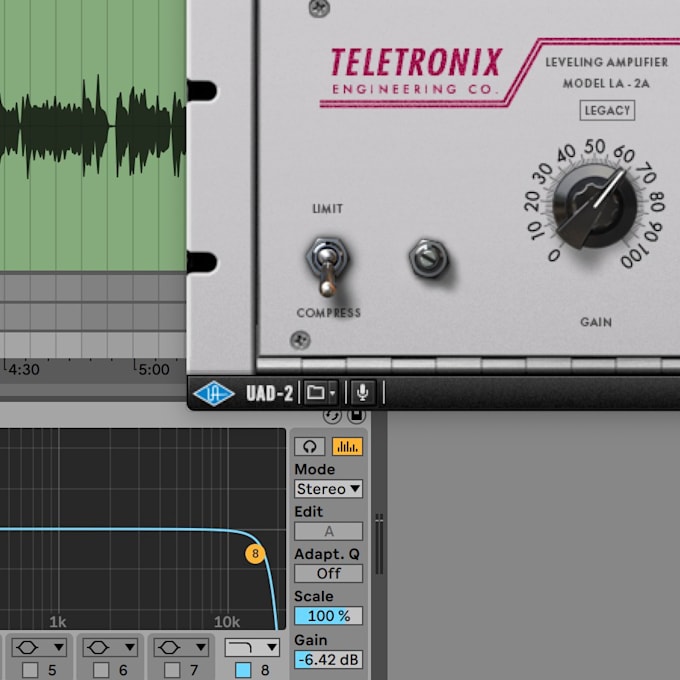Click the save preset disk icon
Screen dimensions: 680x680
(356, 416)
